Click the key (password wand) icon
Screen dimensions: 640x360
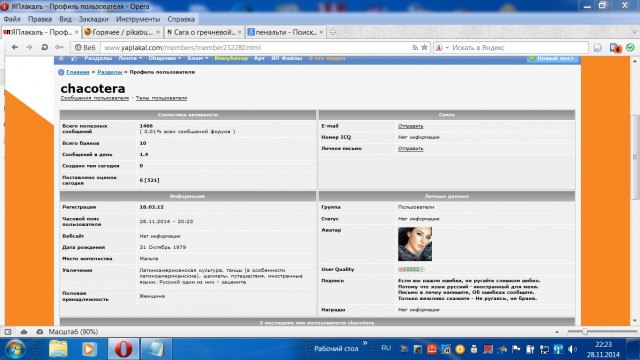[x=59, y=47]
